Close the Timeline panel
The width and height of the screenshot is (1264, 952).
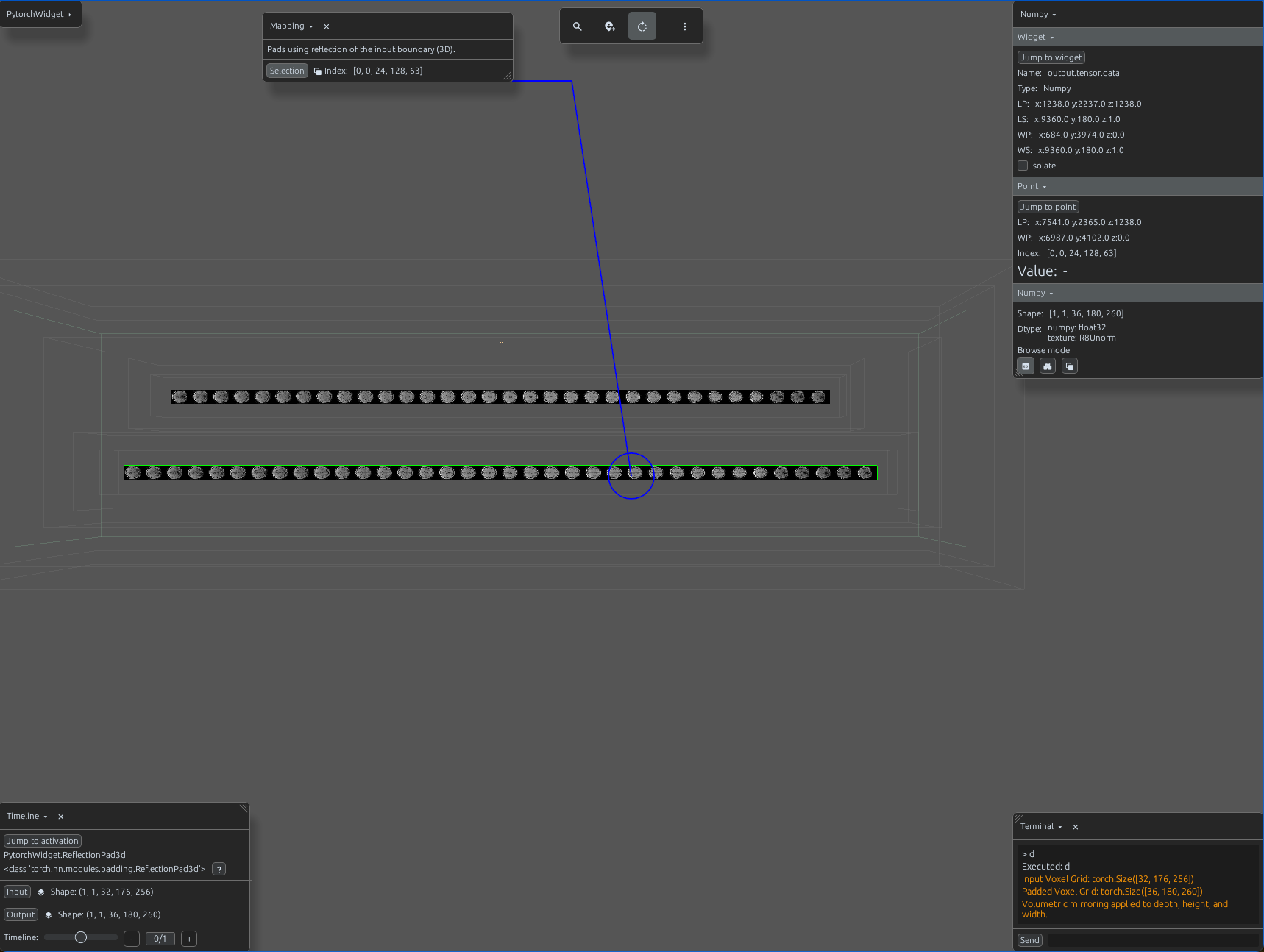coord(61,817)
